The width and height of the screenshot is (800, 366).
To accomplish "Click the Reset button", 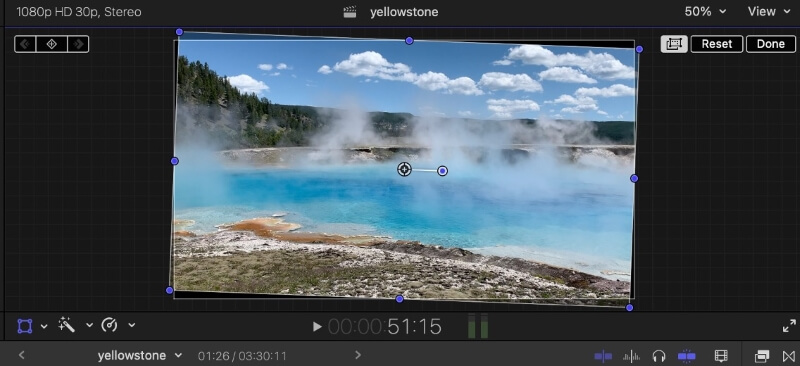I will coord(717,44).
